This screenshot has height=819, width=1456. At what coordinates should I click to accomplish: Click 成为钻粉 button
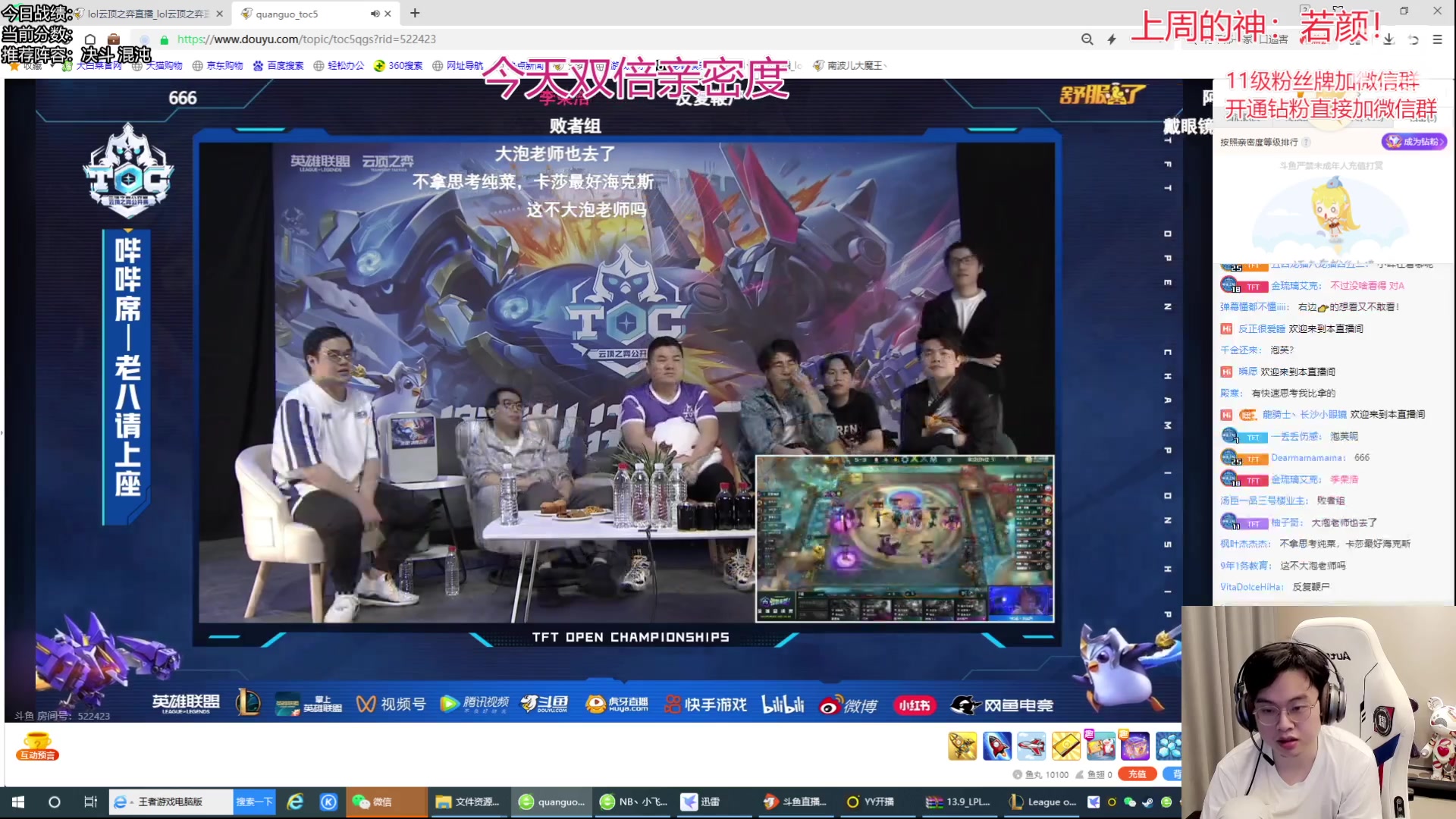click(x=1414, y=142)
